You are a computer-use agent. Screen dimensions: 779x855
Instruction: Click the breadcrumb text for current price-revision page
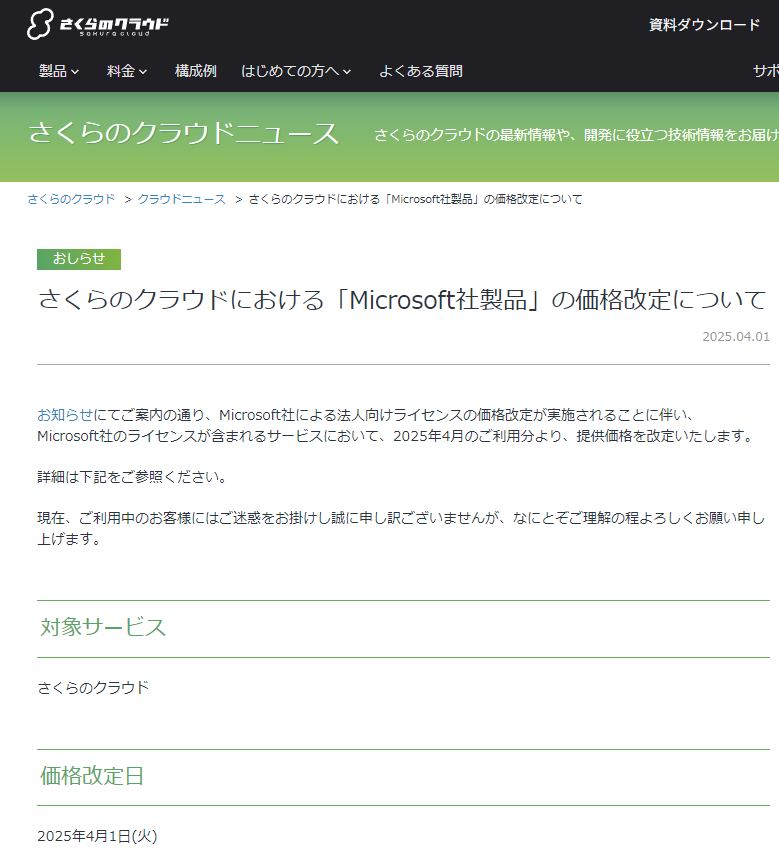coord(415,199)
